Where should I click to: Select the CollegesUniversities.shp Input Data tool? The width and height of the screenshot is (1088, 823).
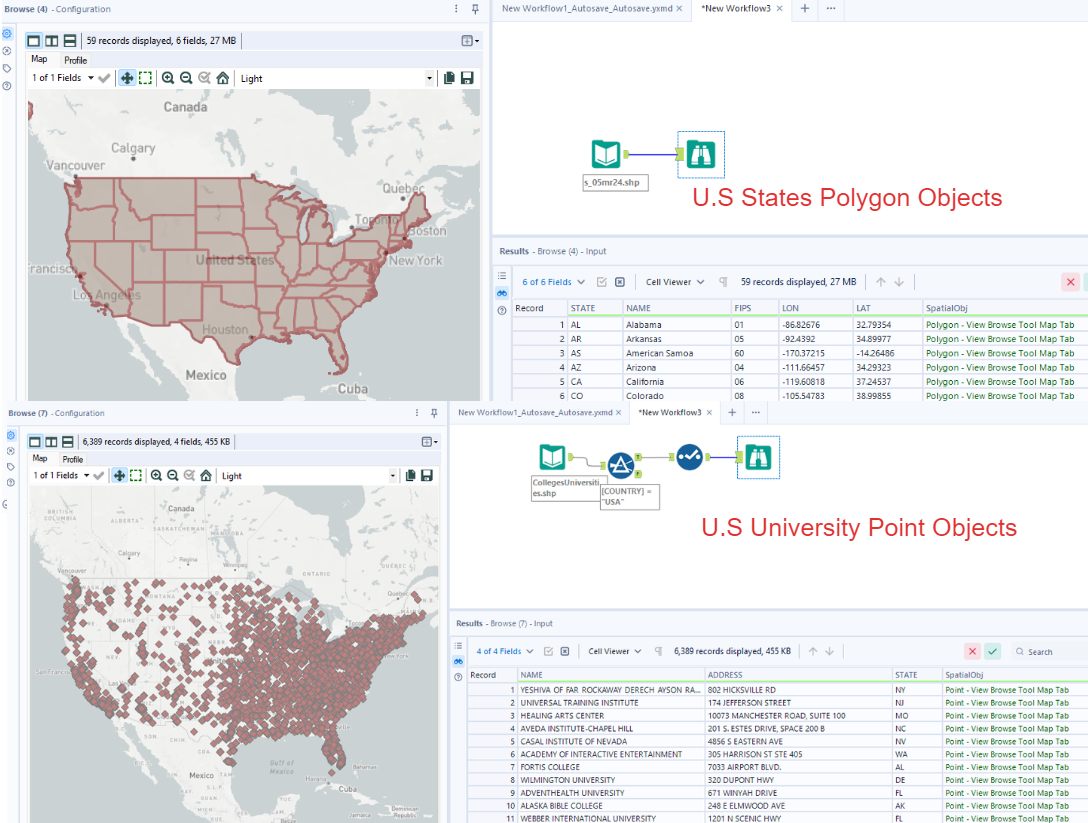click(553, 457)
